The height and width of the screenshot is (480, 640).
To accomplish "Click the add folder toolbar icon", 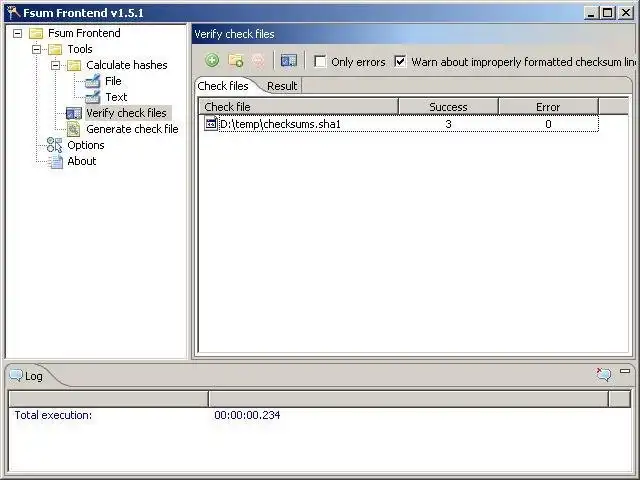I will pyautogui.click(x=236, y=61).
